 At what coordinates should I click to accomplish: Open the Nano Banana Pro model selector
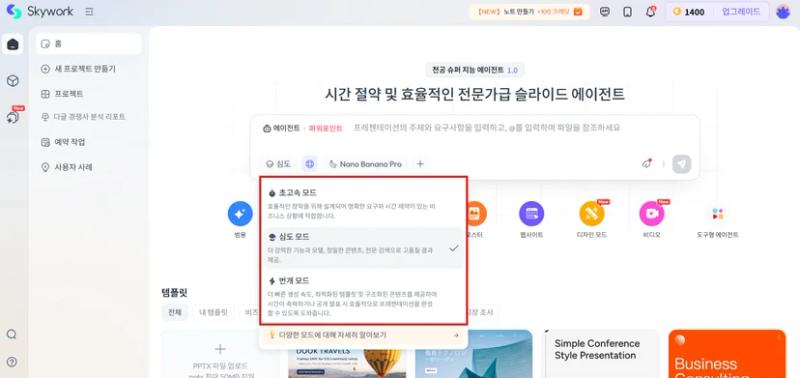click(365, 164)
